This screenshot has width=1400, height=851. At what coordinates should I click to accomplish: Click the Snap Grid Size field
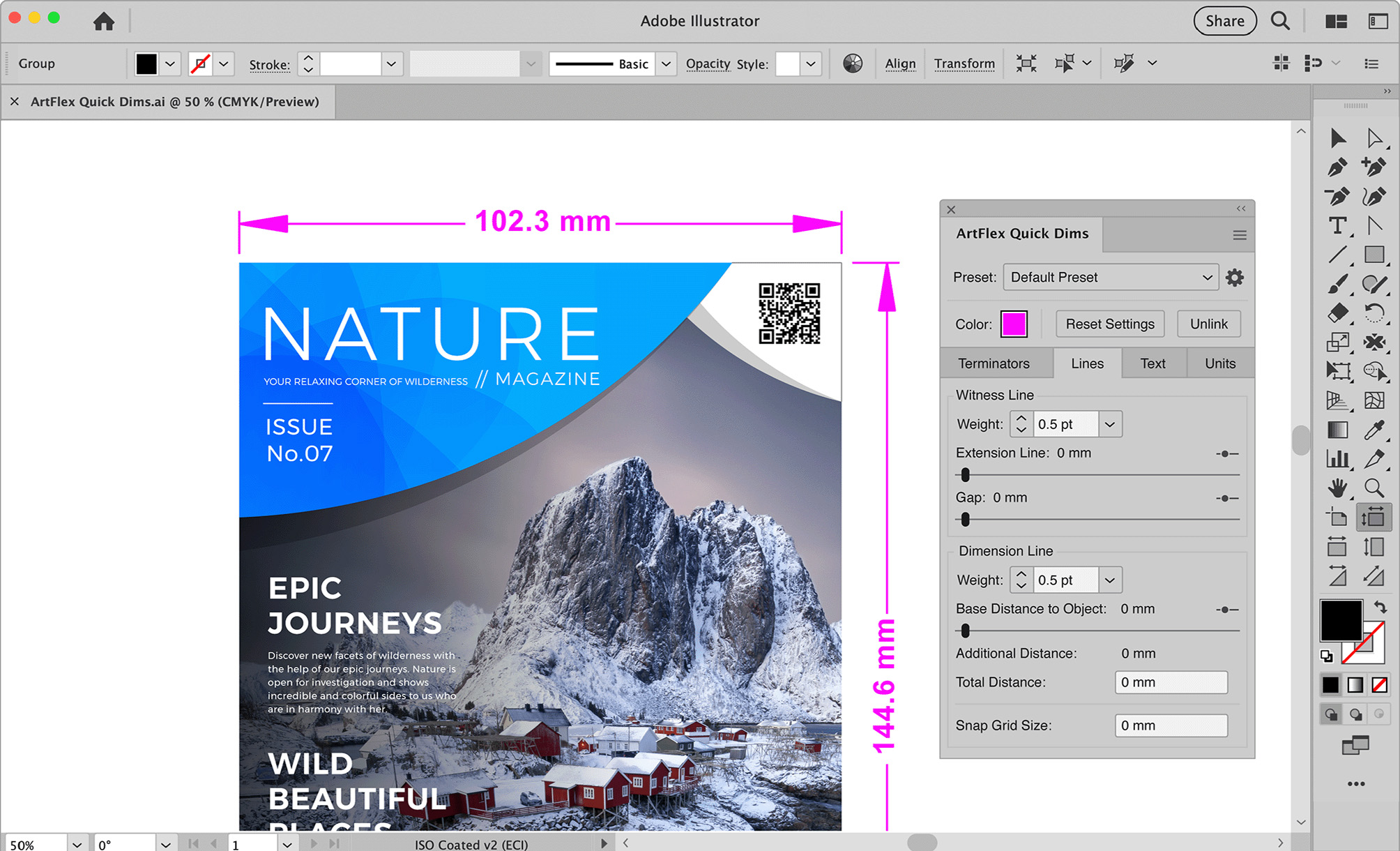coord(1171,725)
